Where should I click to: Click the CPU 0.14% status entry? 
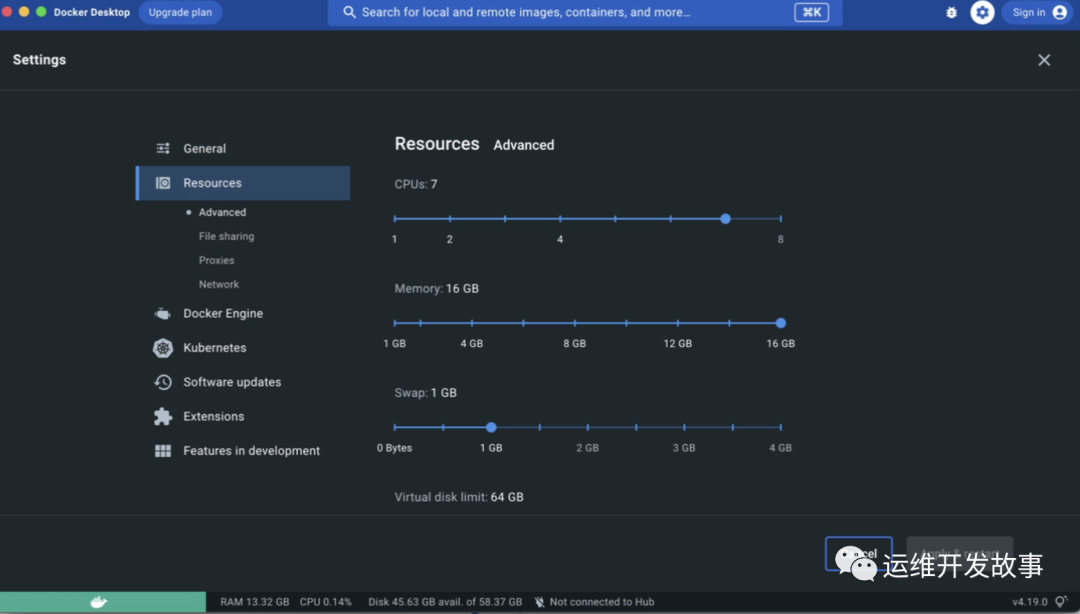[325, 602]
